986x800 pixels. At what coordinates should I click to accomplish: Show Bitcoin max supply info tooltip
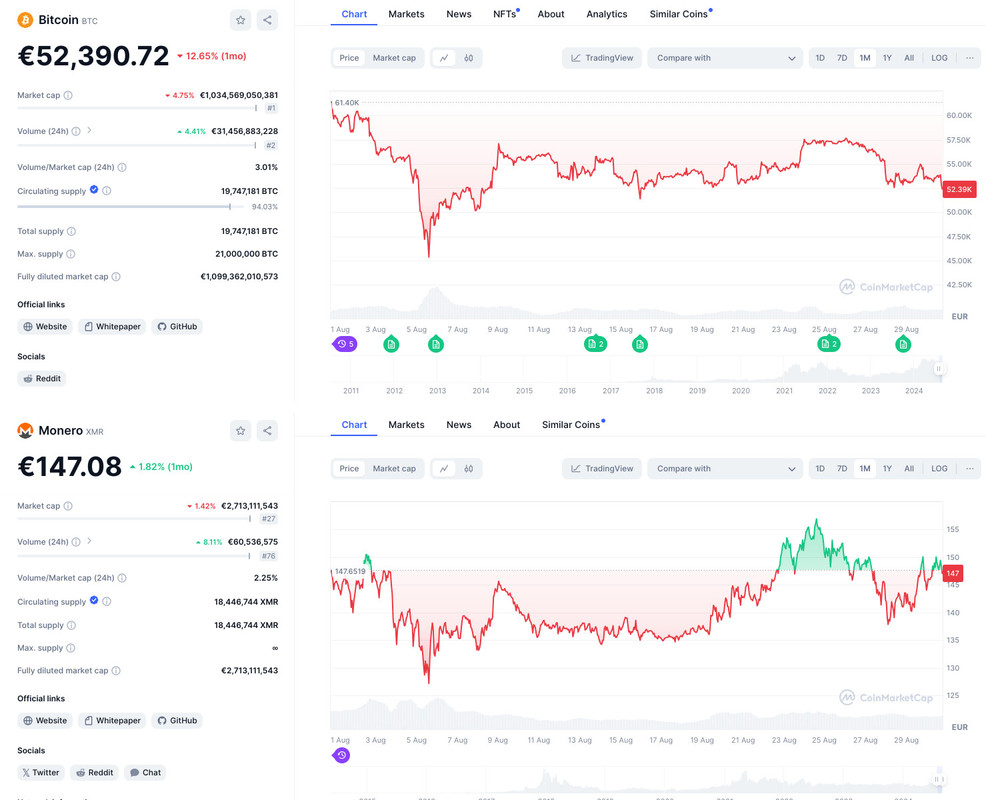(70, 254)
